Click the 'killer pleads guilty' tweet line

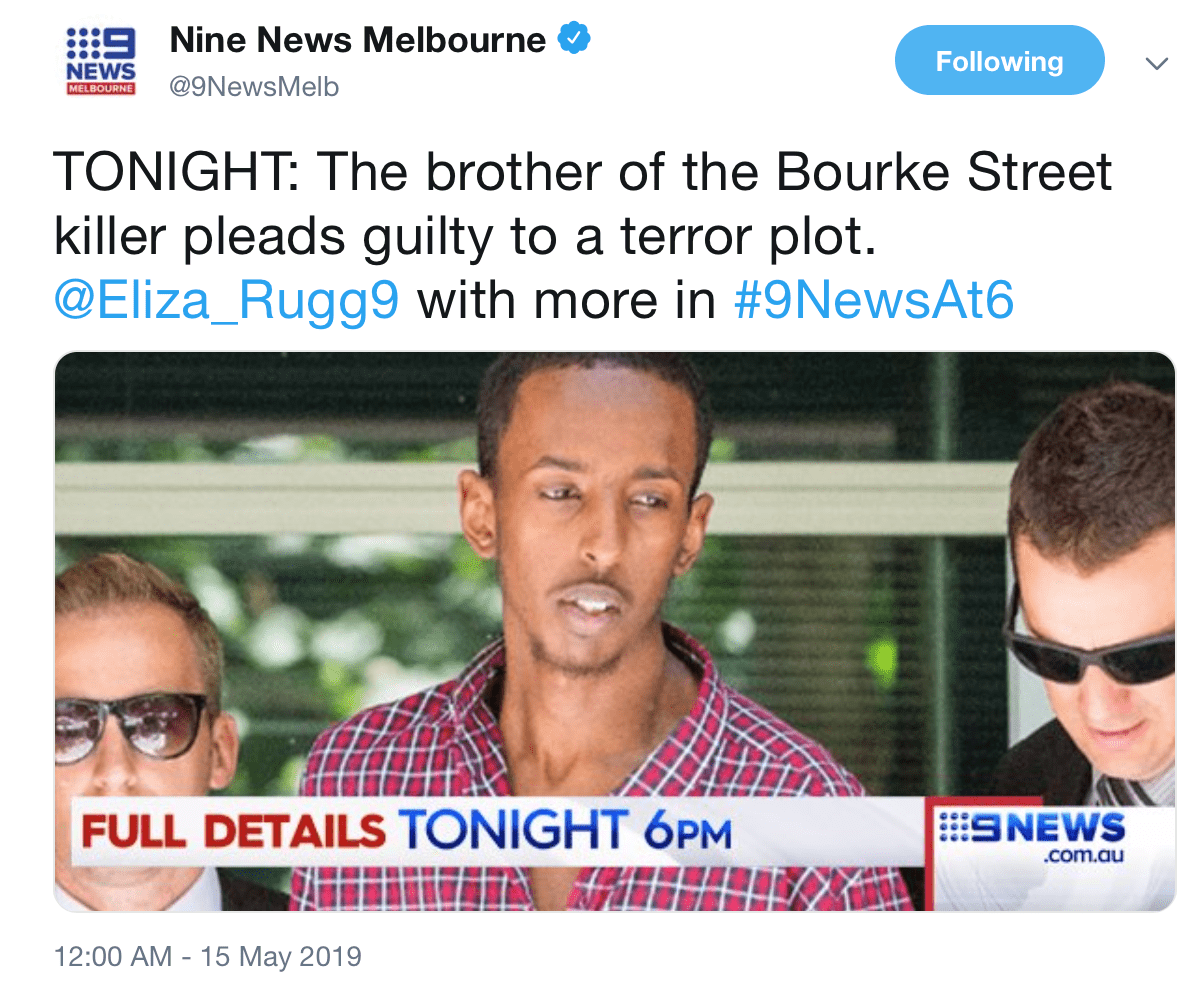(x=465, y=237)
